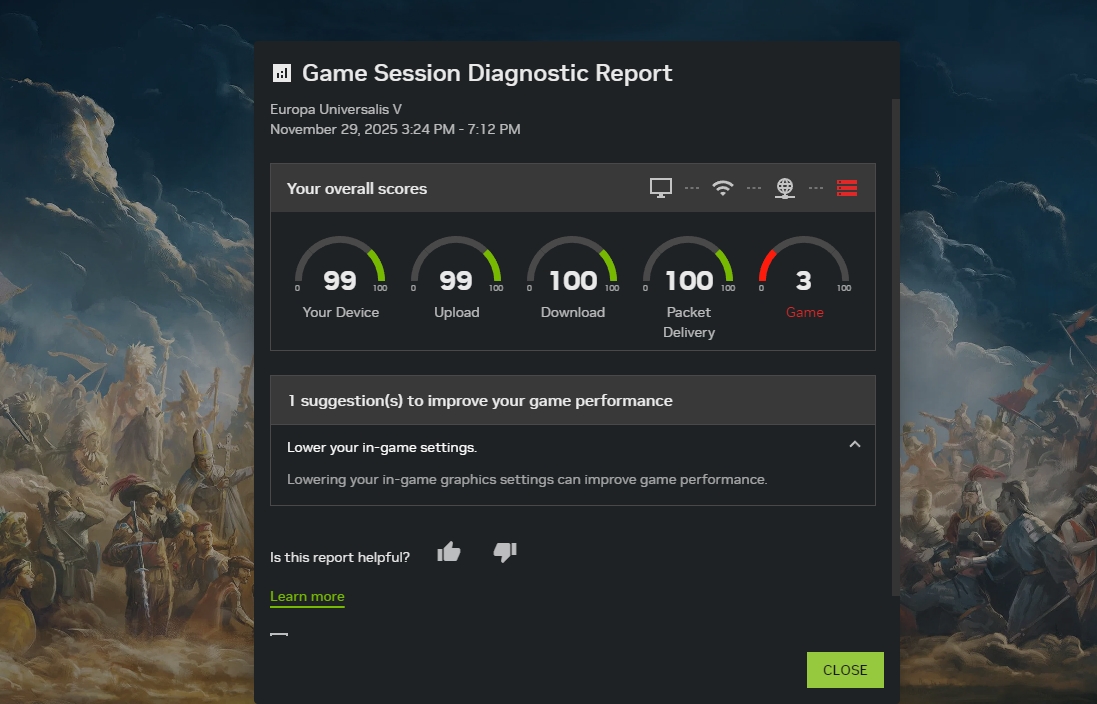Screen dimensions: 1097x704
Task: Click the green CLOSE button
Action: click(x=845, y=670)
